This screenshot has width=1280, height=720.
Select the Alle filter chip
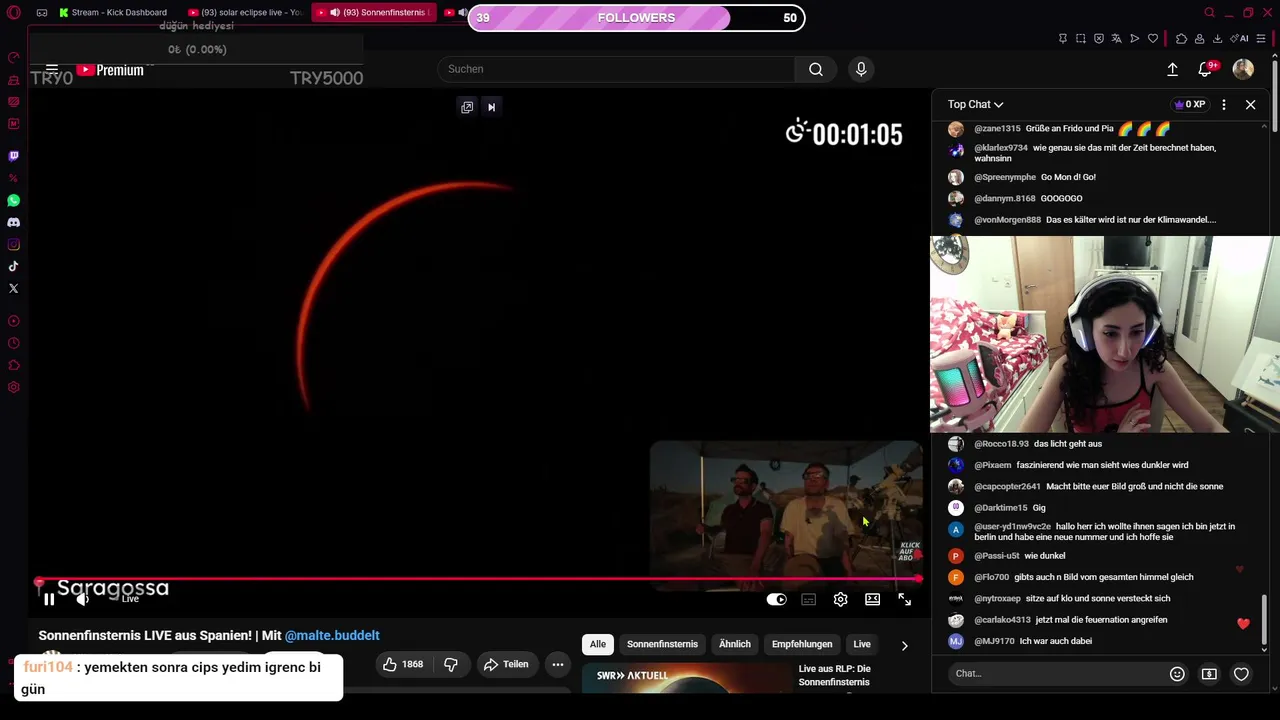[x=597, y=644]
